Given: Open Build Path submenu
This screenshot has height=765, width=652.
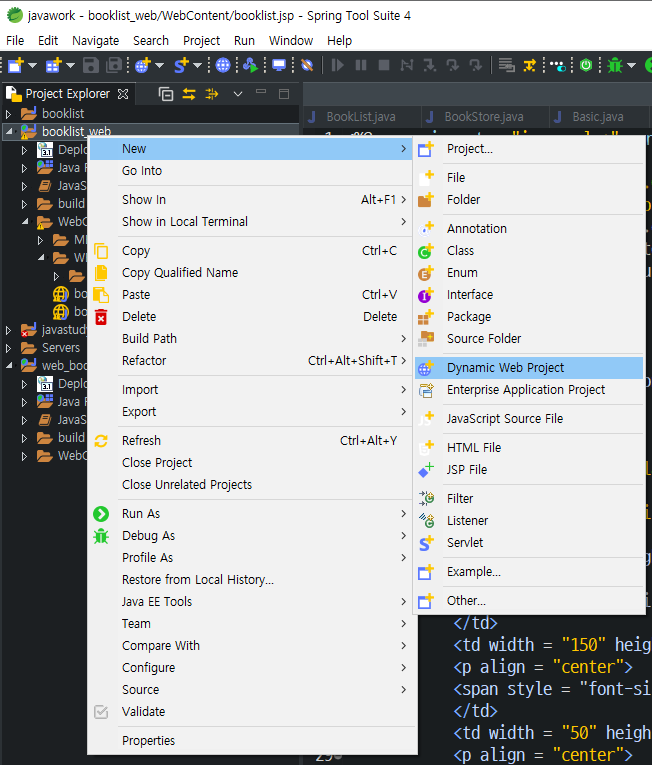Looking at the screenshot, I should click(x=253, y=339).
